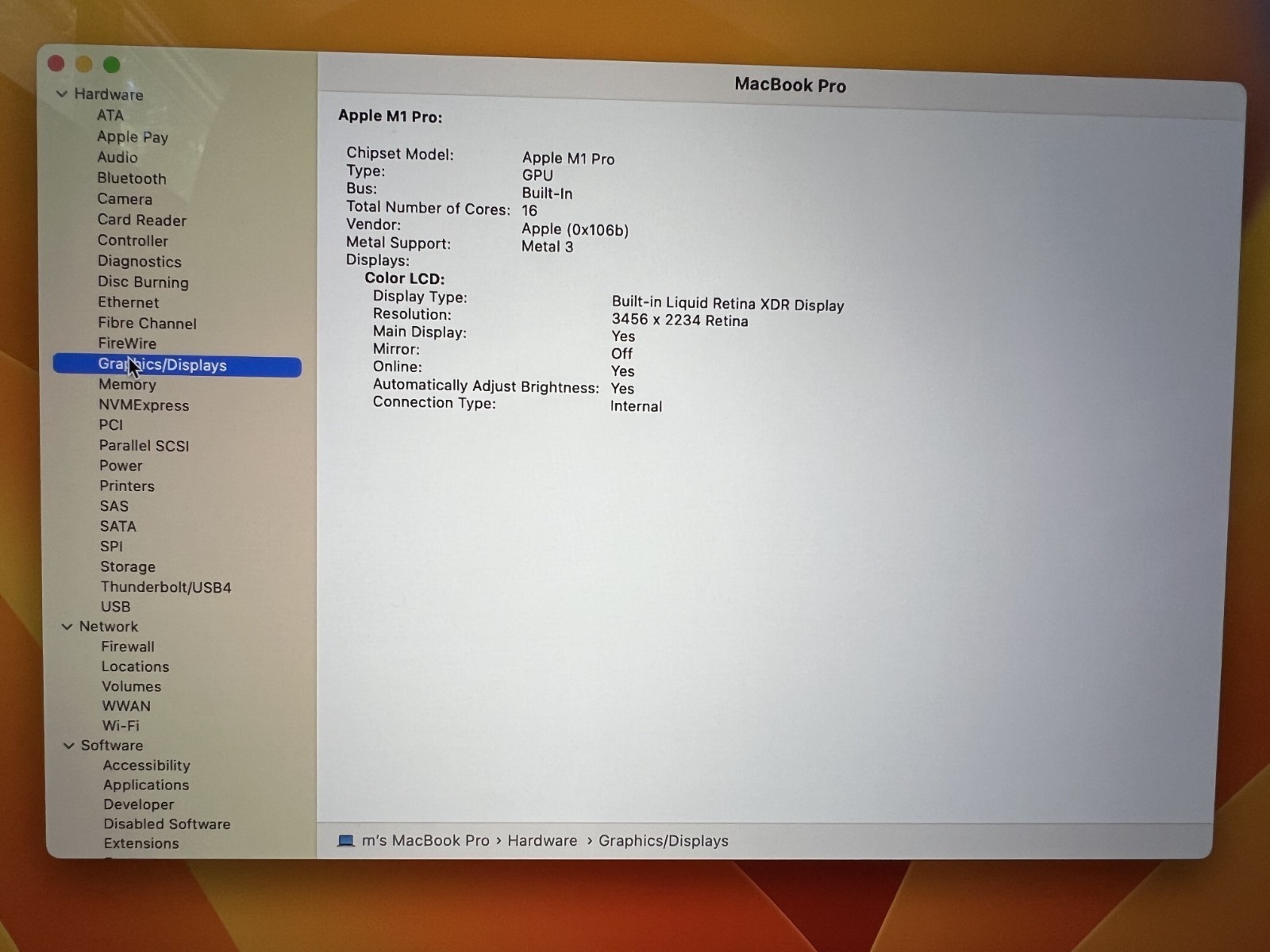Select USB in the sidebar
Screen dimensions: 1270x952
(x=116, y=607)
